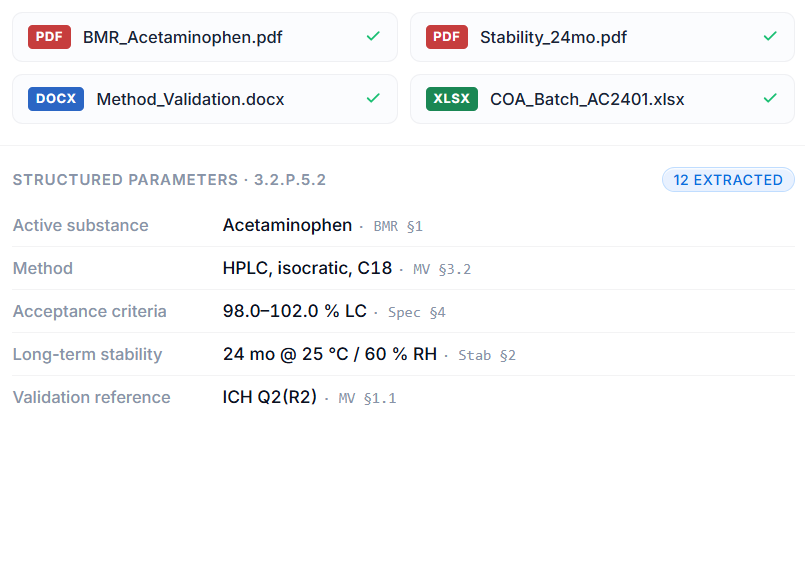Open the BMR_Acetaminophen.pdf file name
The width and height of the screenshot is (805, 565).
click(183, 37)
